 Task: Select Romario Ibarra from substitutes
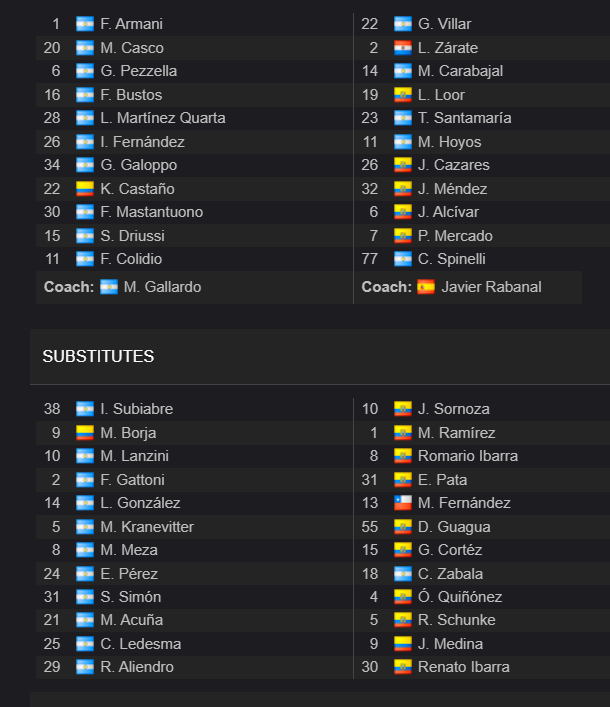[468, 456]
